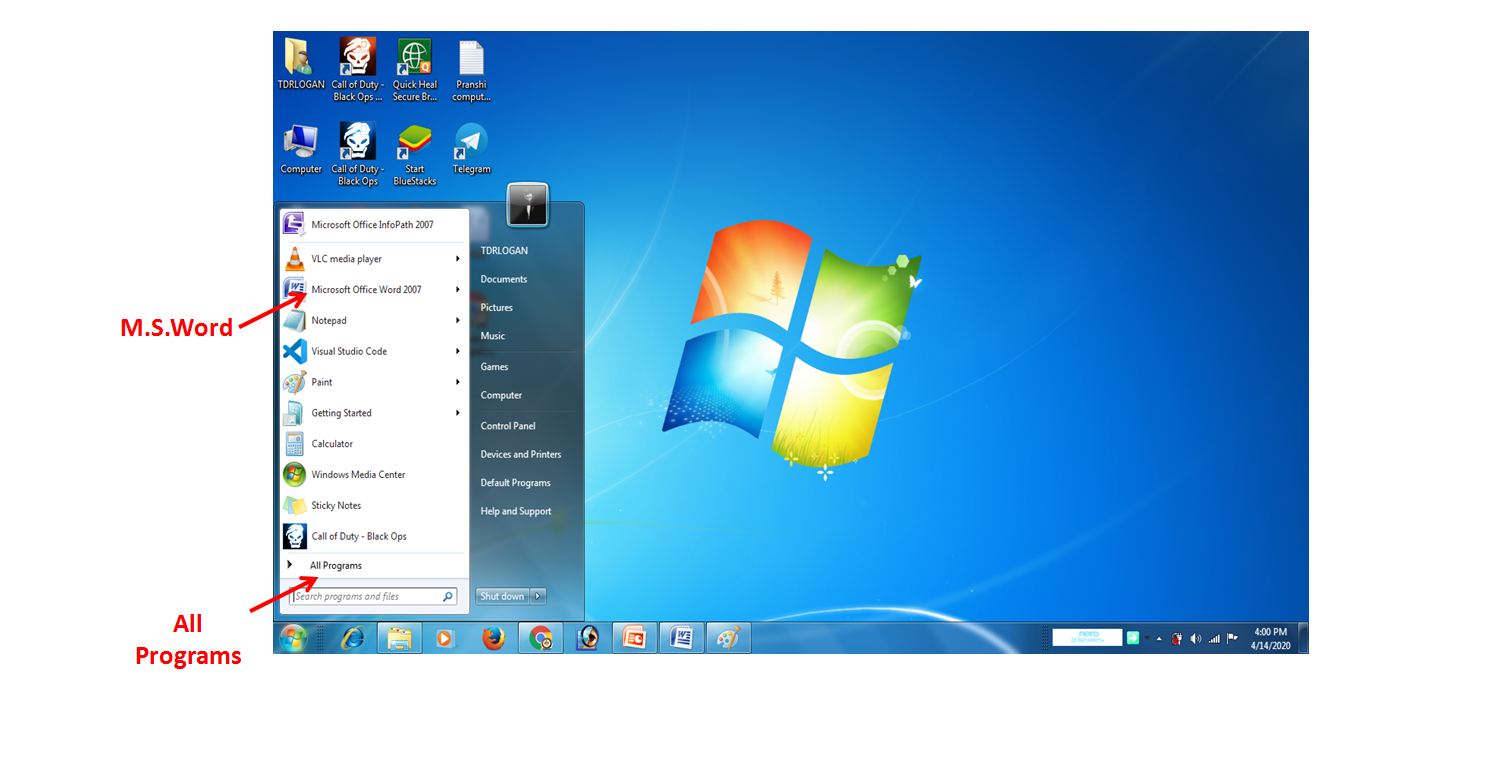Open Microsoft Office InfoPath 2007 from Start menu
This screenshot has width=1500, height=768.
pos(374,225)
